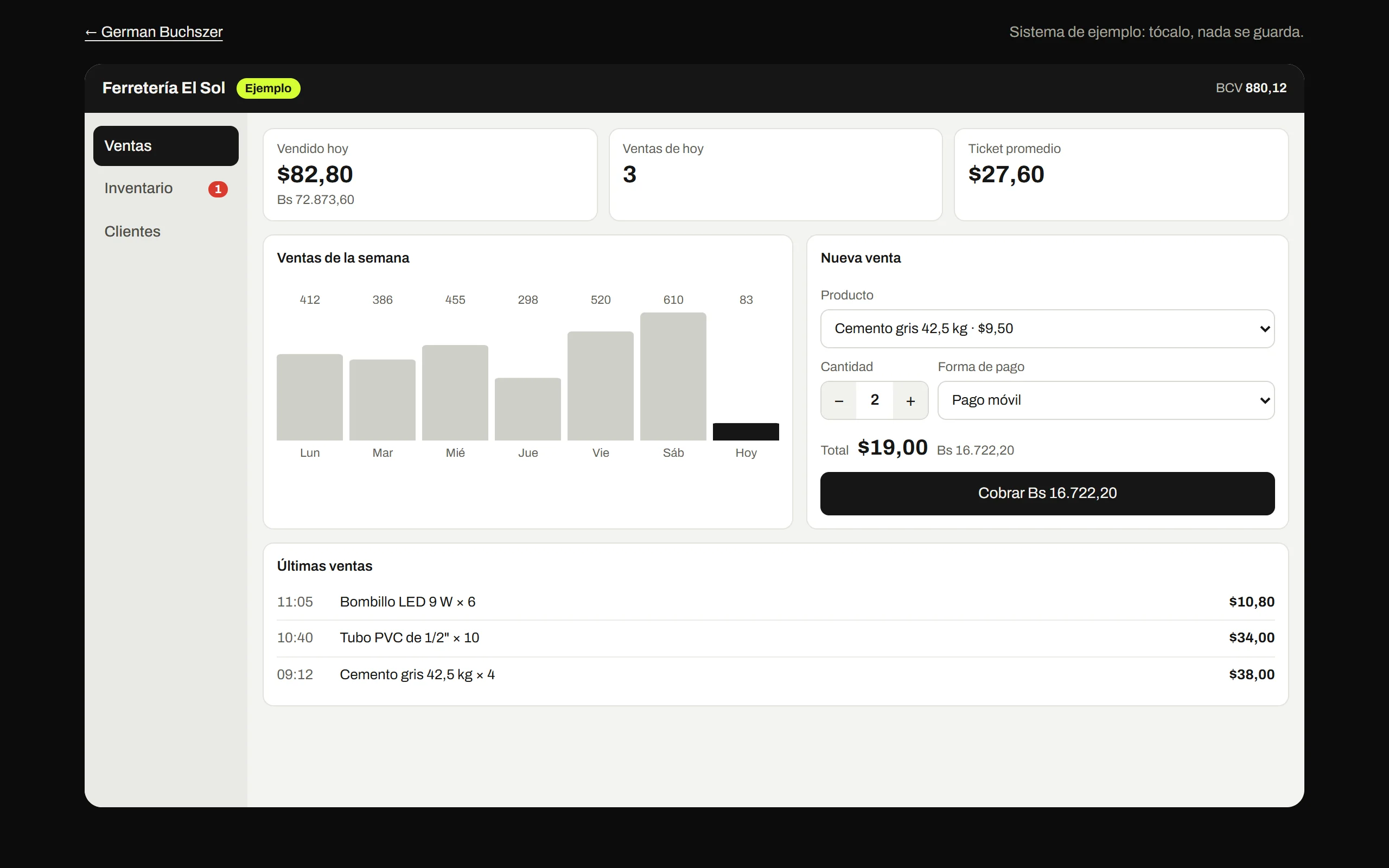Click the Vie bar in weekly chart
The image size is (1389, 868).
click(x=601, y=386)
